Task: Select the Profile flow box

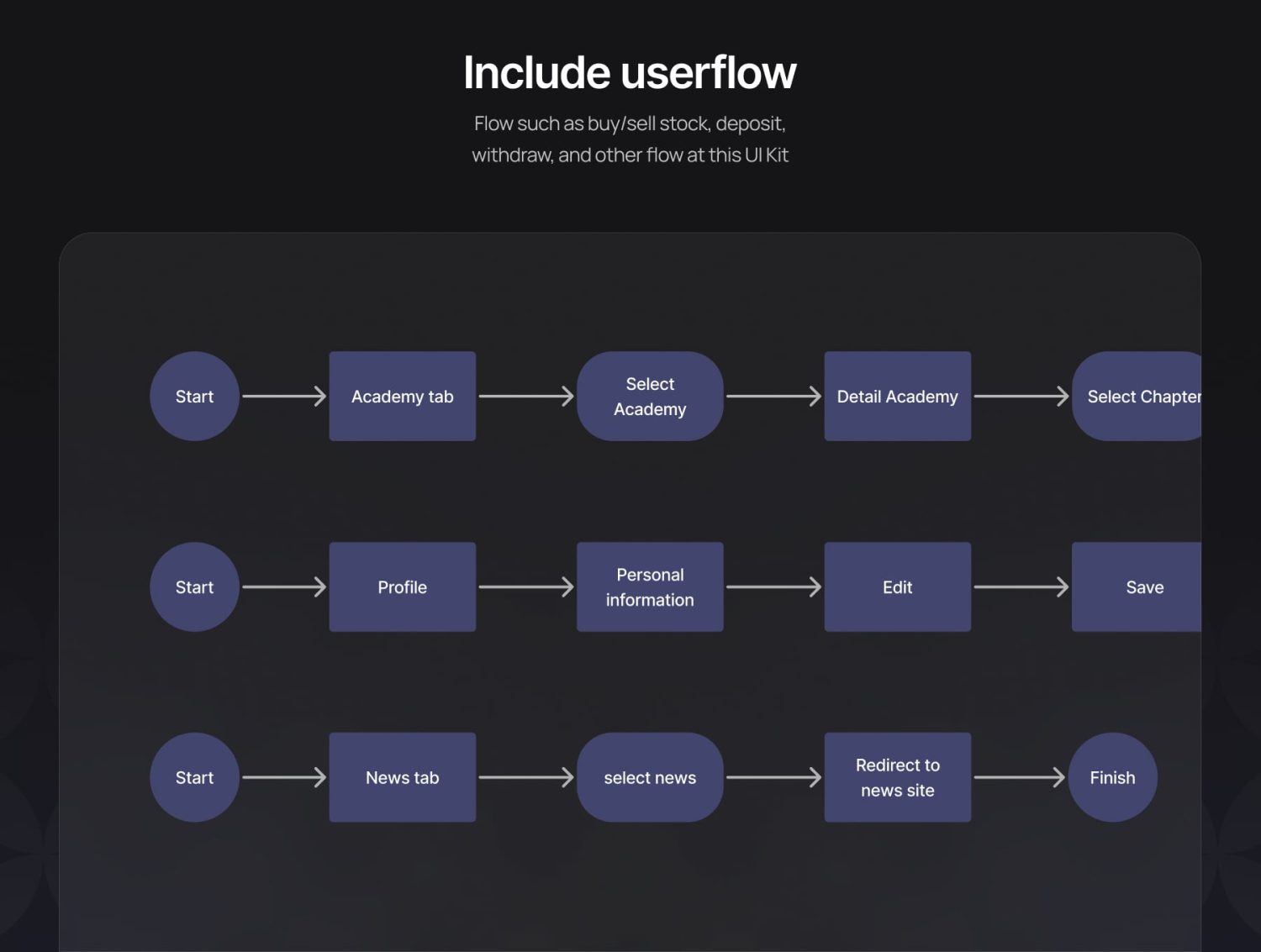Action: pyautogui.click(x=403, y=586)
